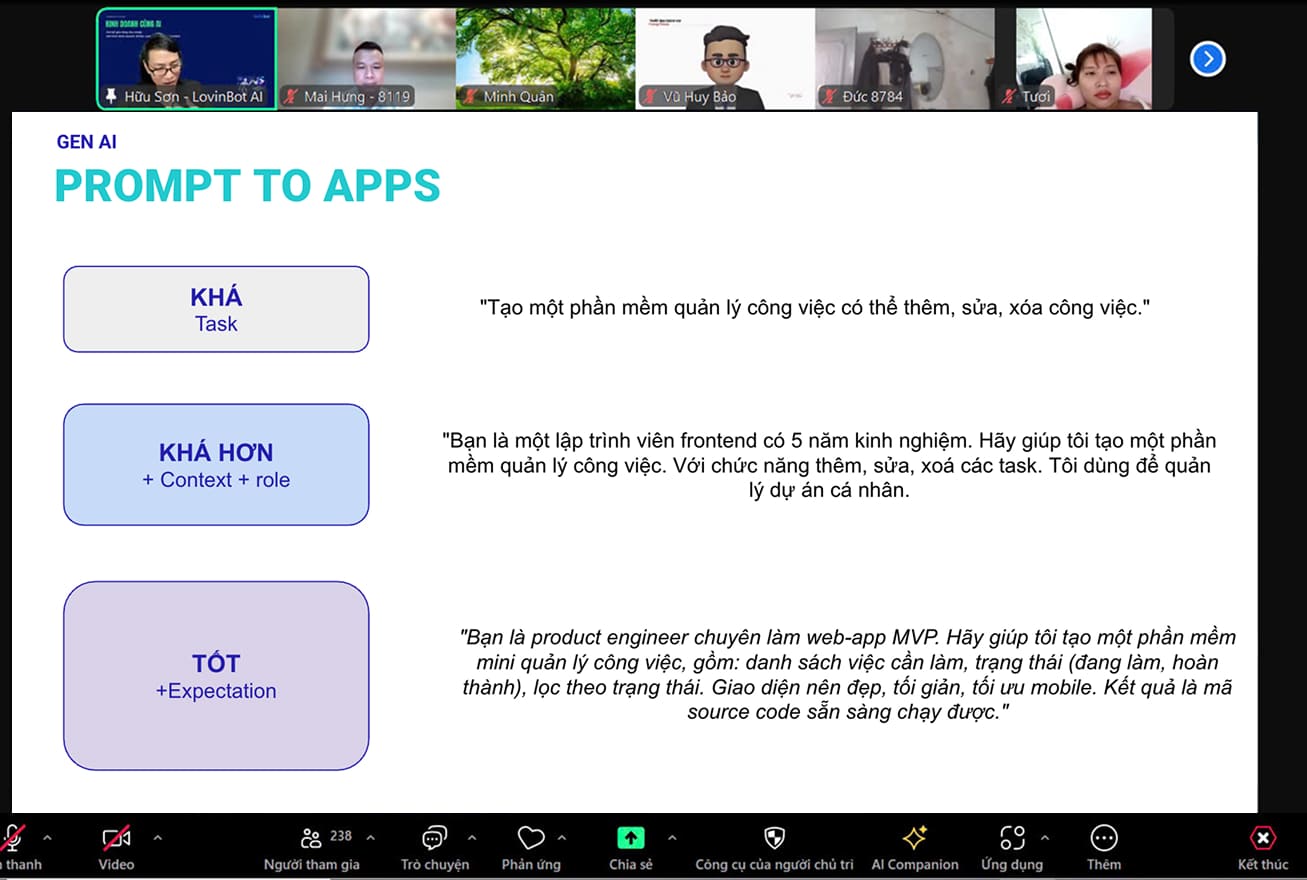Click the red Kết thúc end button
Screen dimensions: 1307x880
pos(1263,839)
